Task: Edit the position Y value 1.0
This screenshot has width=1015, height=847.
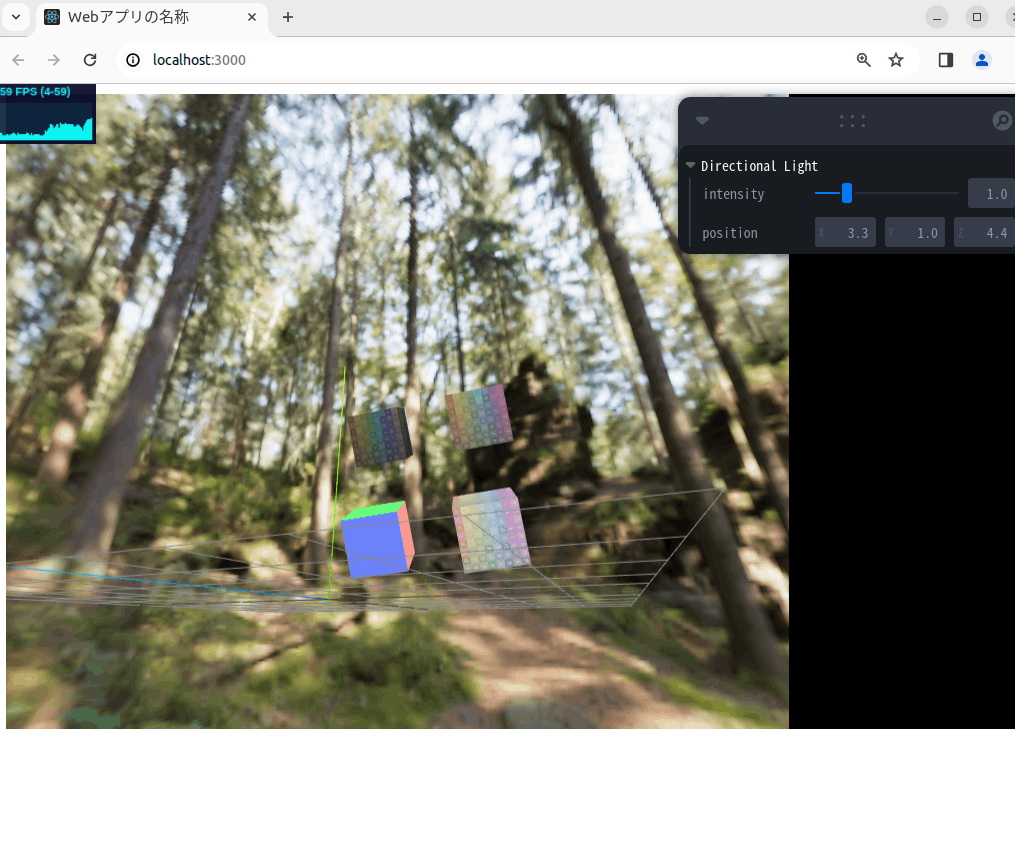Action: tap(915, 232)
